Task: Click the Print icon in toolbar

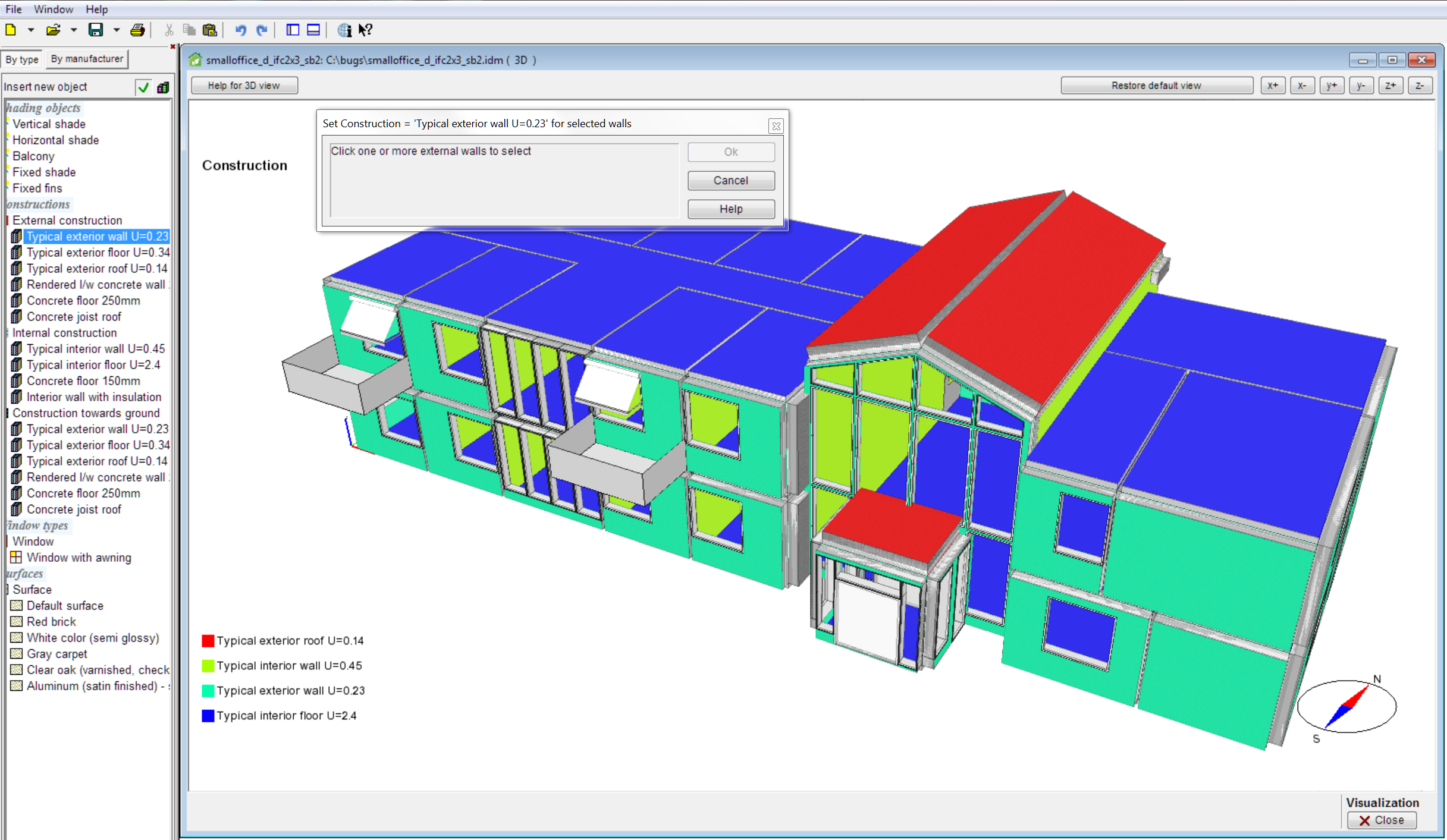Action: pos(137,30)
